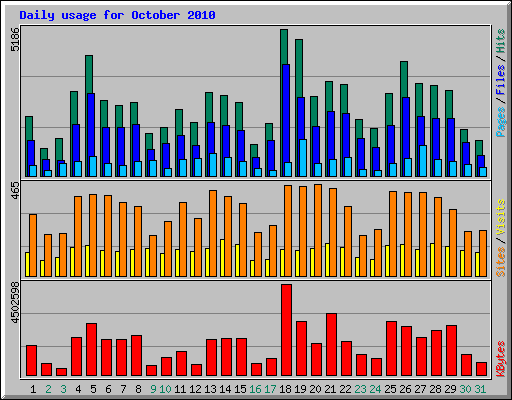The width and height of the screenshot is (512, 400).
Task: Click the red 'KBytes' legend label
Action: click(x=501, y=359)
